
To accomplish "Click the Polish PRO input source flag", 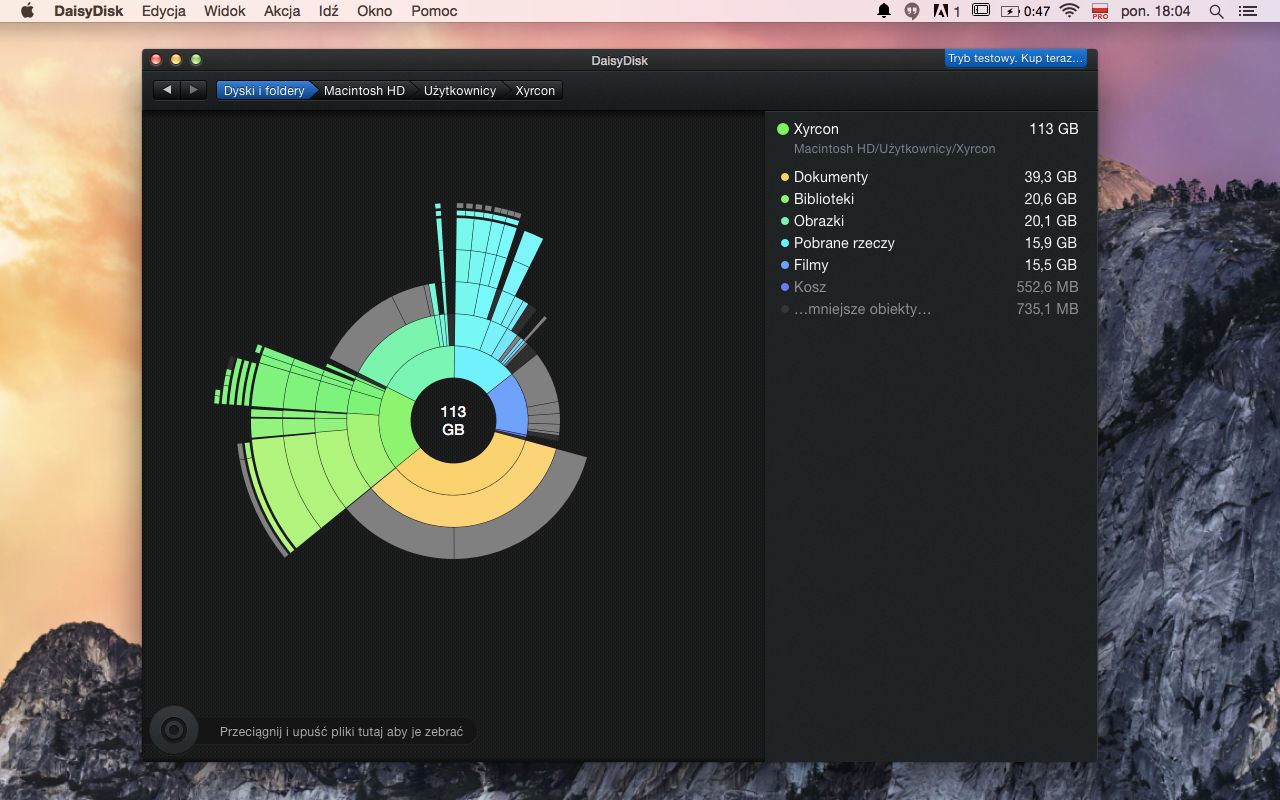I will click(1100, 11).
